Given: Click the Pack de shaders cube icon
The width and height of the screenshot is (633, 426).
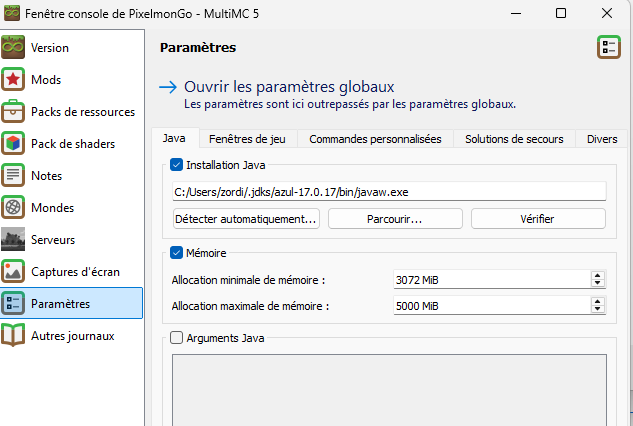Looking at the screenshot, I should click(14, 144).
